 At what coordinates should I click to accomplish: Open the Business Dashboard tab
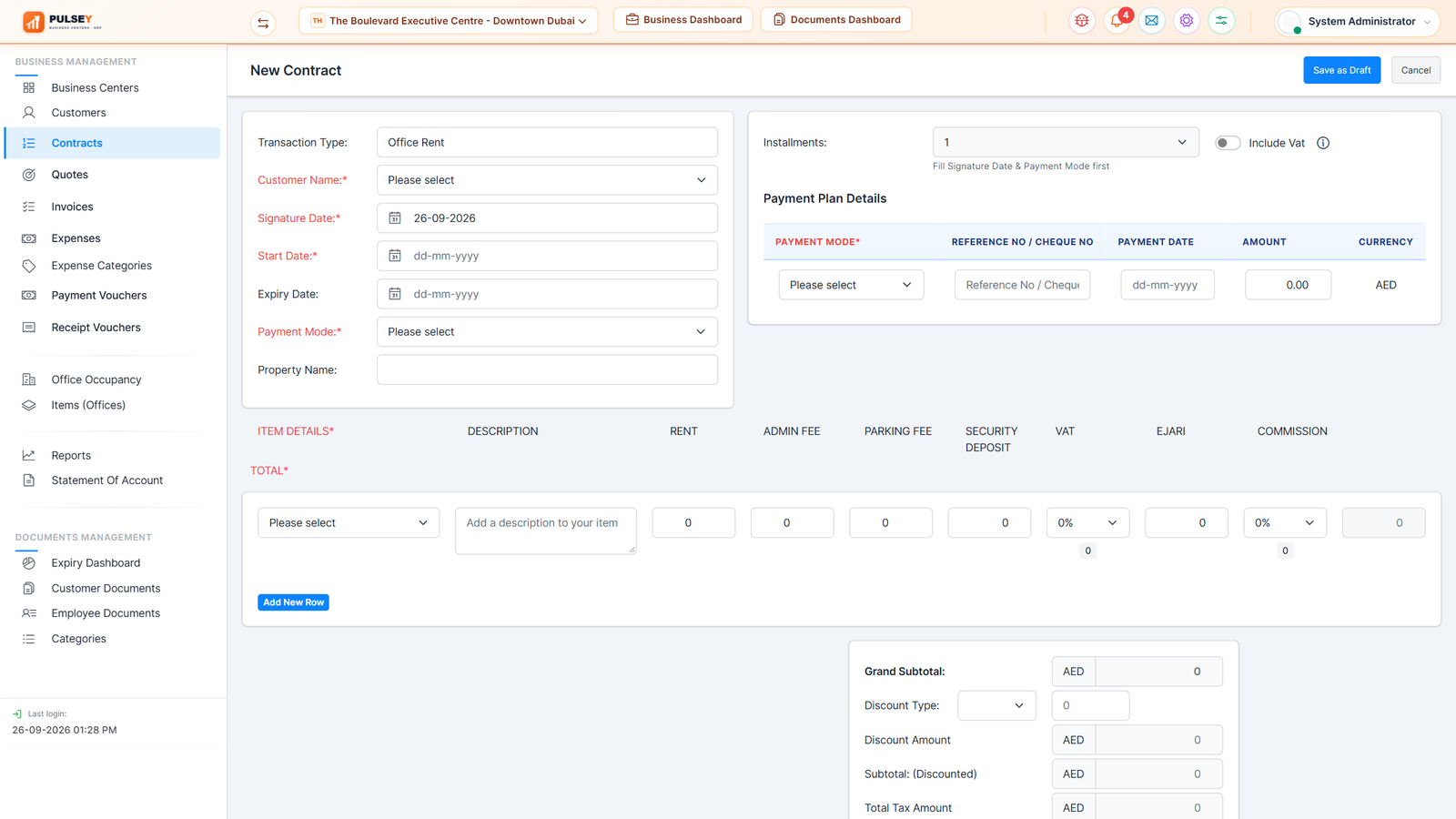coord(683,19)
